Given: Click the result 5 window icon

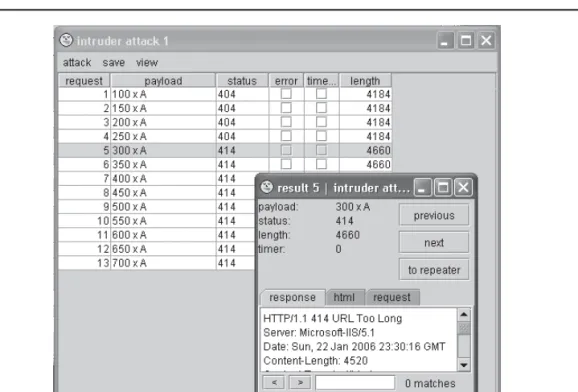Looking at the screenshot, I should (x=267, y=187).
